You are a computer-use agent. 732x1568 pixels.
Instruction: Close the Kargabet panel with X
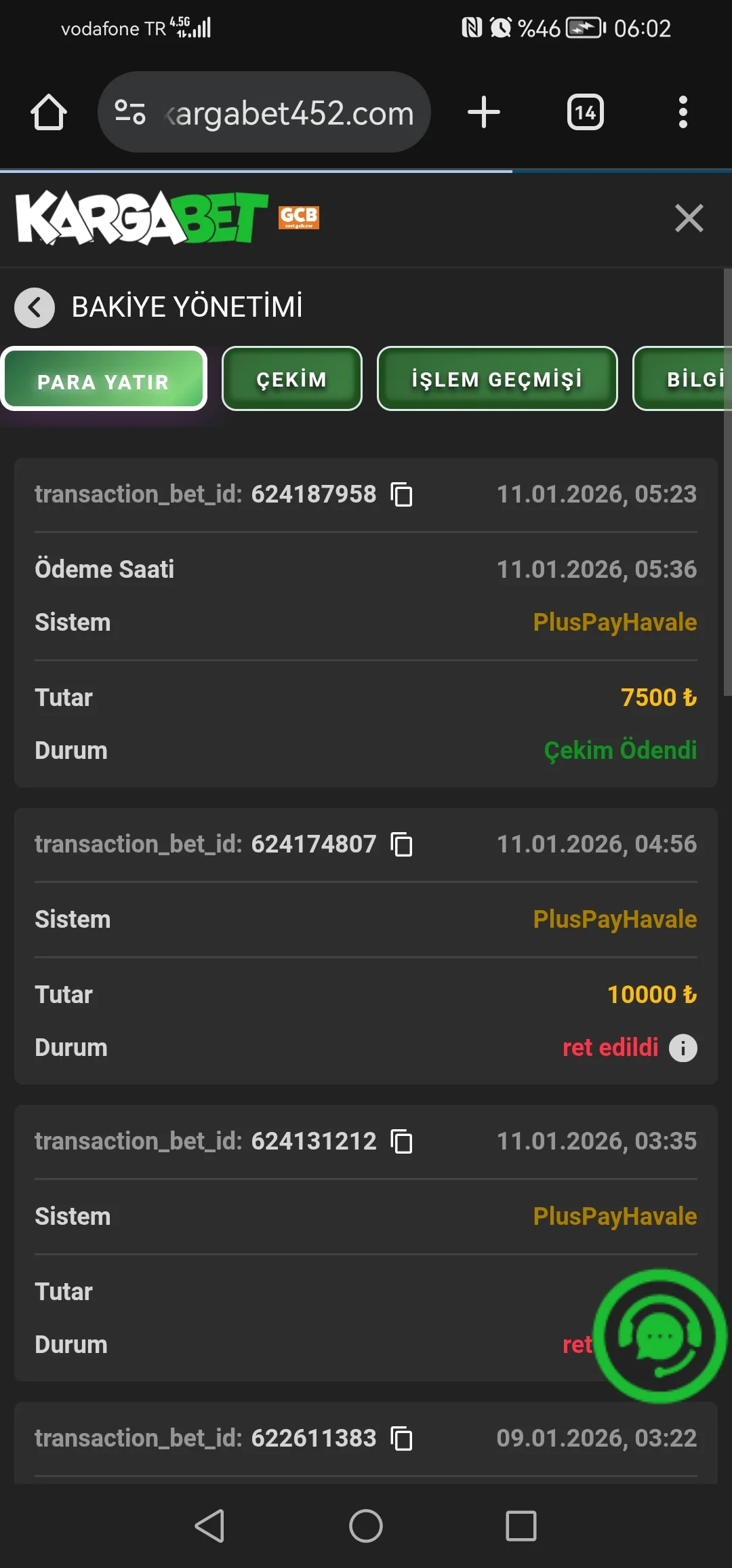coord(689,218)
